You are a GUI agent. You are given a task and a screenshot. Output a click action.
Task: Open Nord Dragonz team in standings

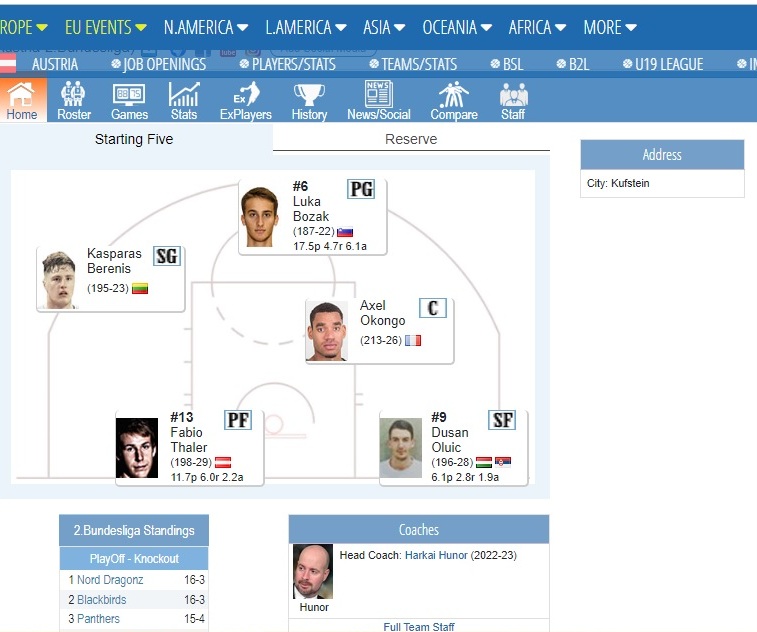(x=110, y=580)
